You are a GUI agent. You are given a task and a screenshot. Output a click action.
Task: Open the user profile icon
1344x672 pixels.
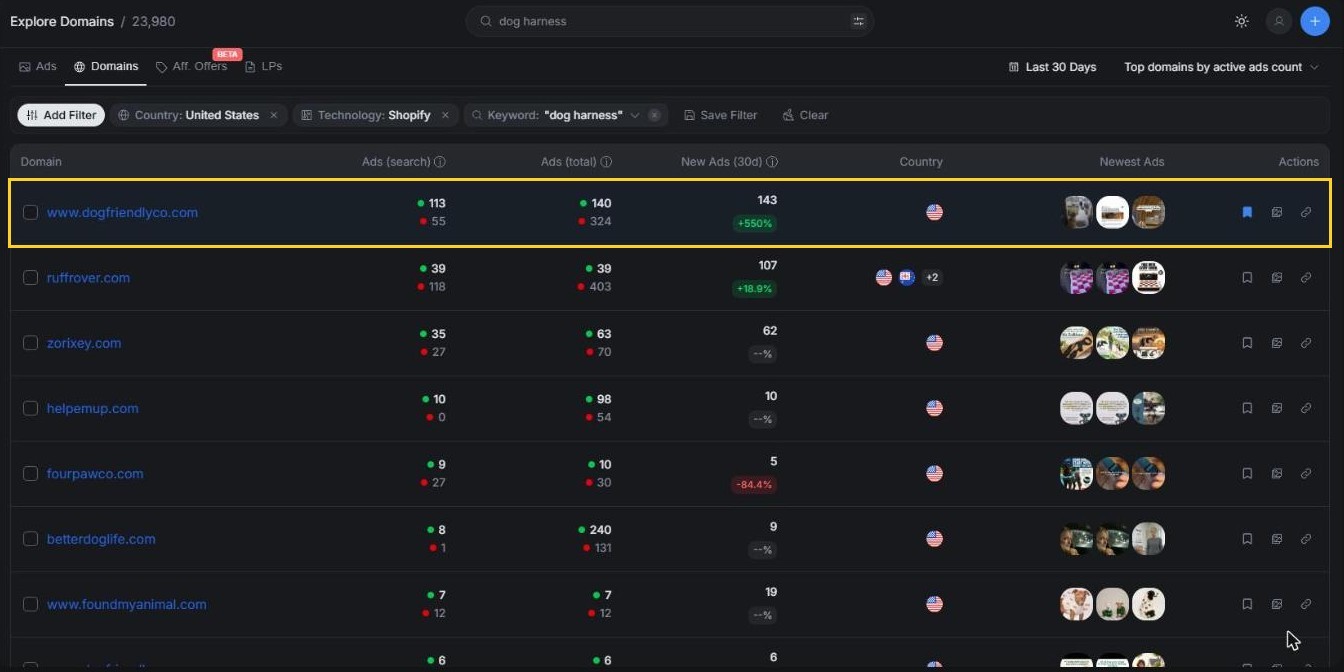tap(1279, 21)
